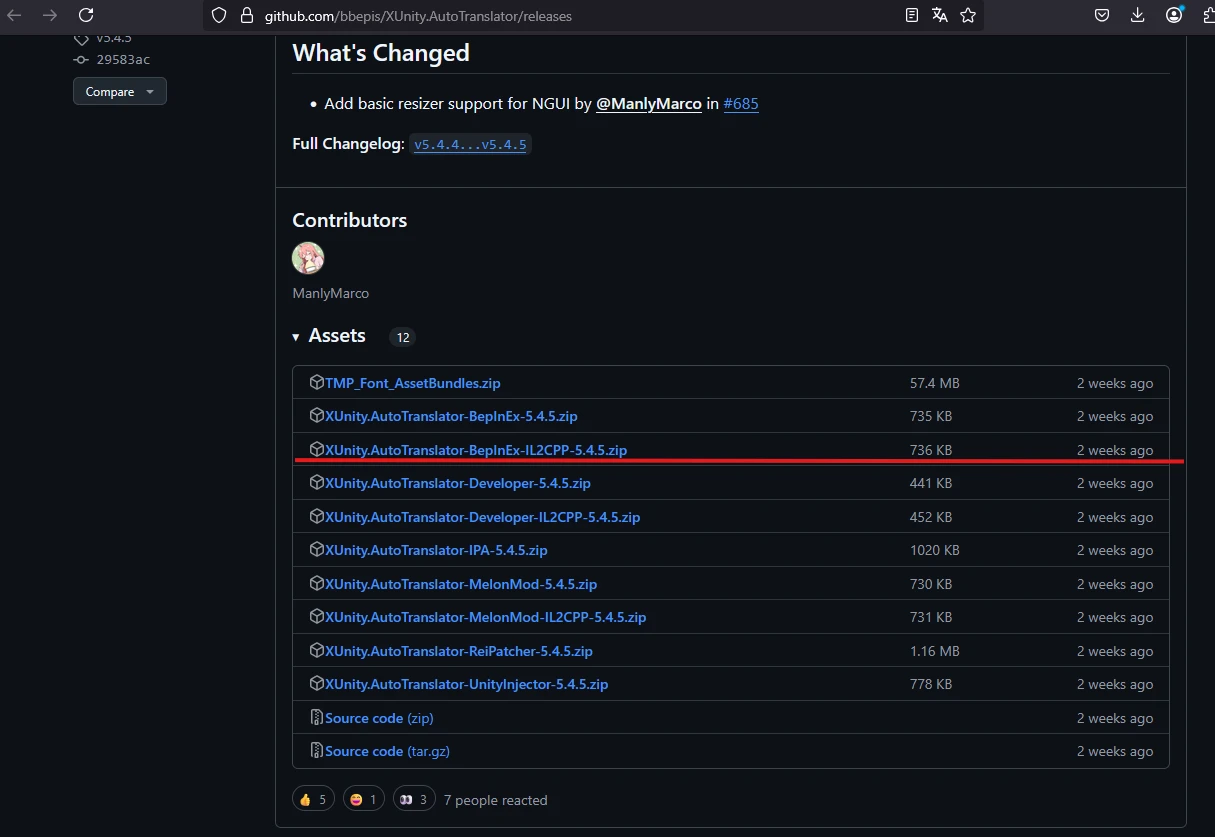Open pull request #685 link

741,104
